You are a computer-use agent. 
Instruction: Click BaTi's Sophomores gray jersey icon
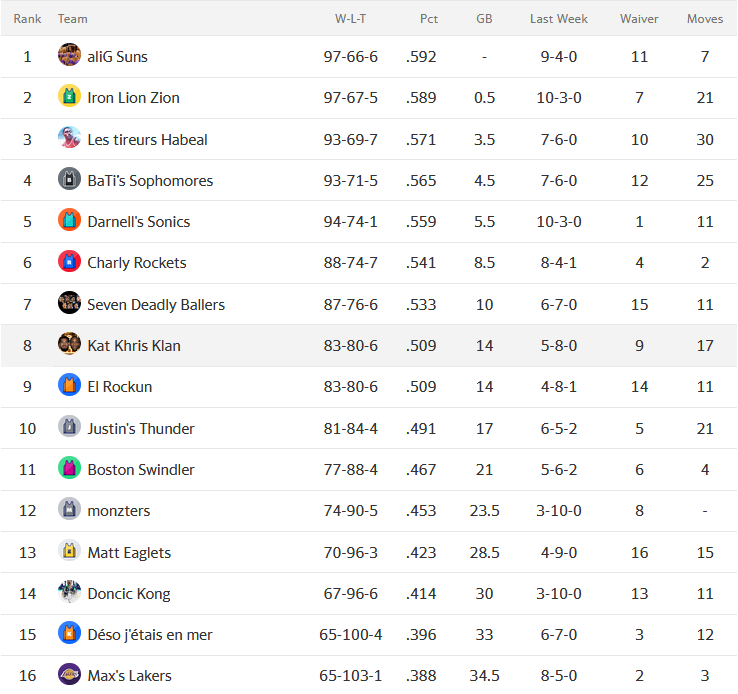[x=69, y=179]
